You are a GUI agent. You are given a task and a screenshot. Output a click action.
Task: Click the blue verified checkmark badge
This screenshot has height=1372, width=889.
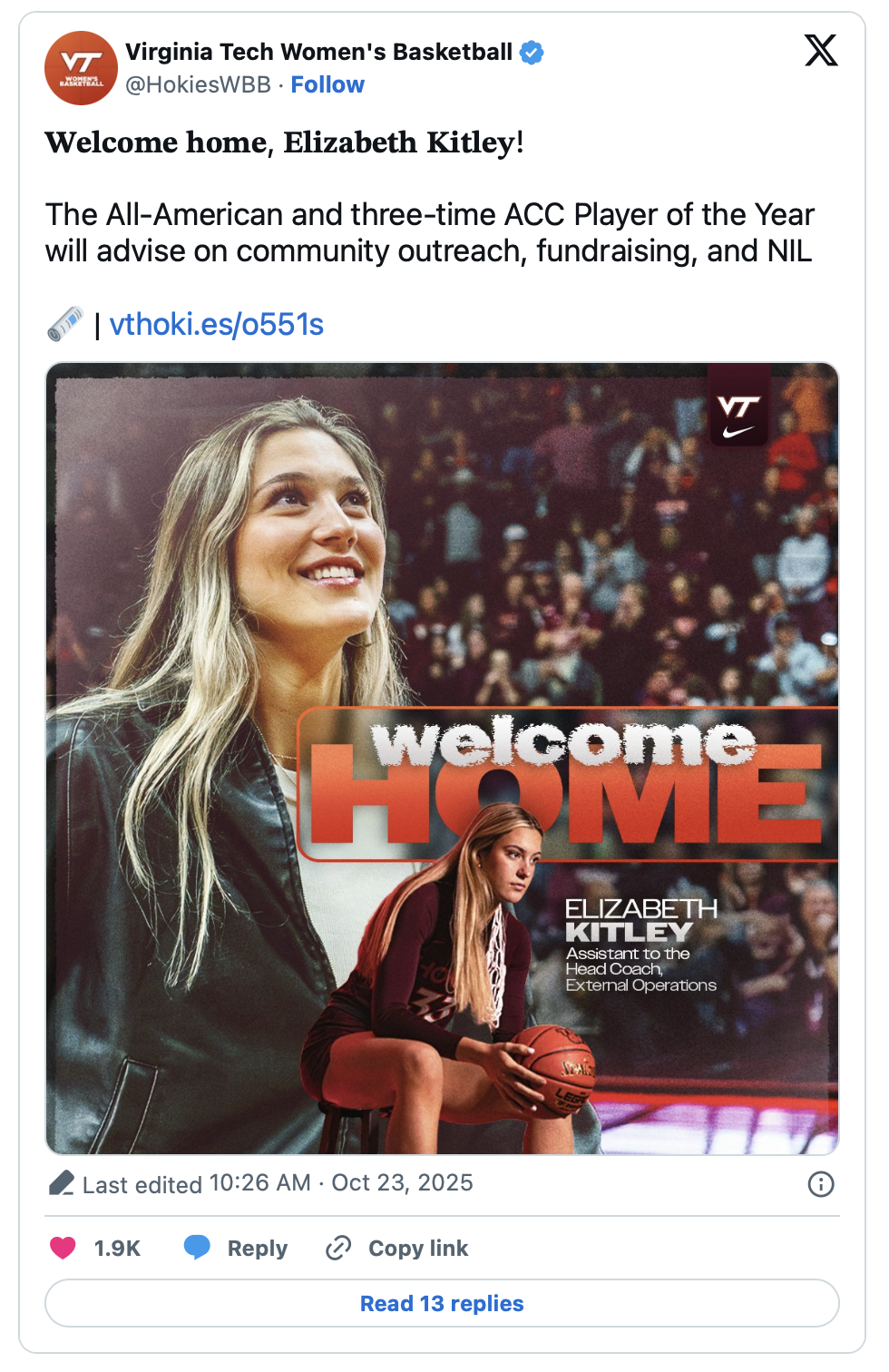(532, 53)
